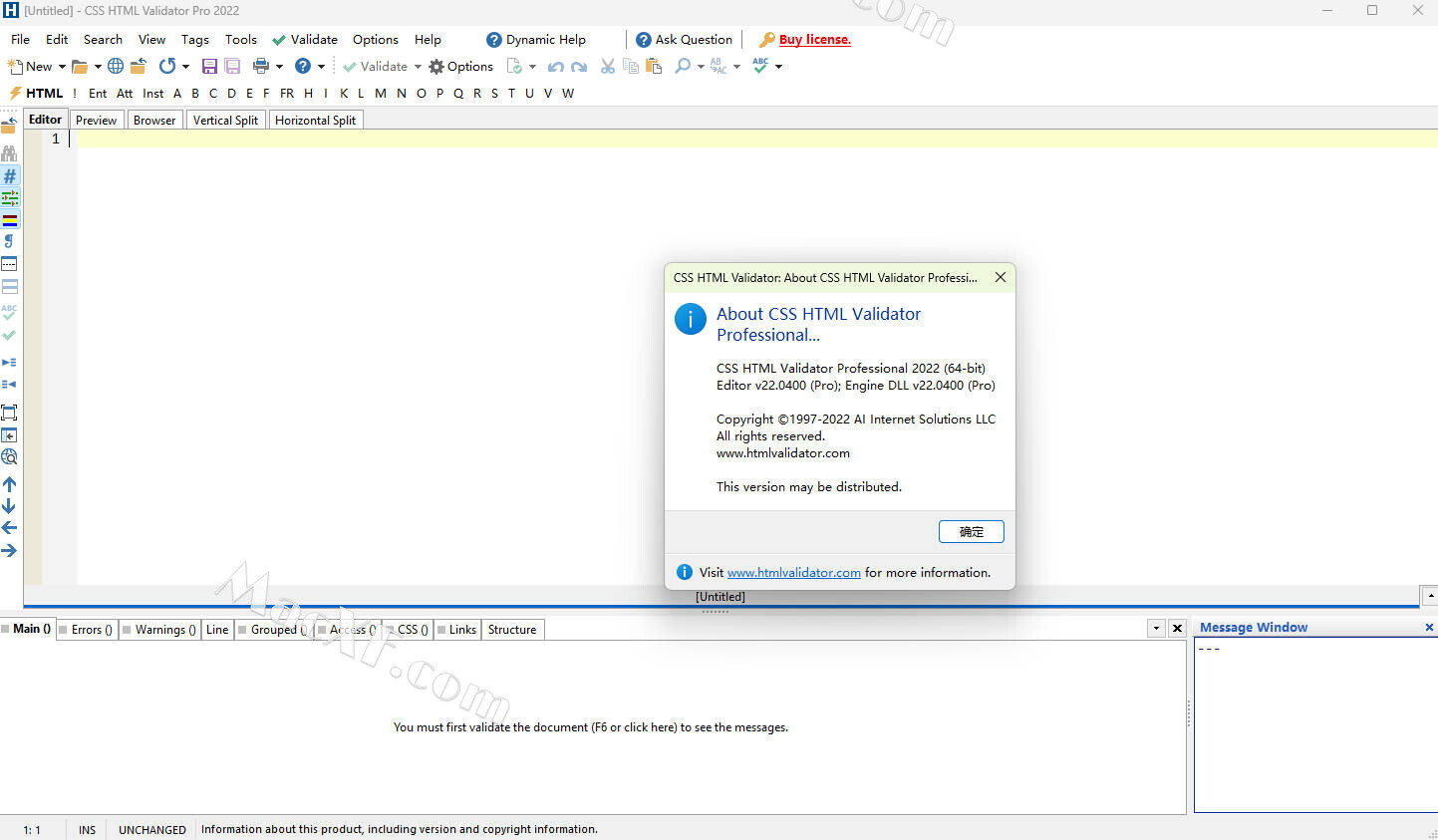Click the blue help question mark icon in toolbar

(x=303, y=67)
